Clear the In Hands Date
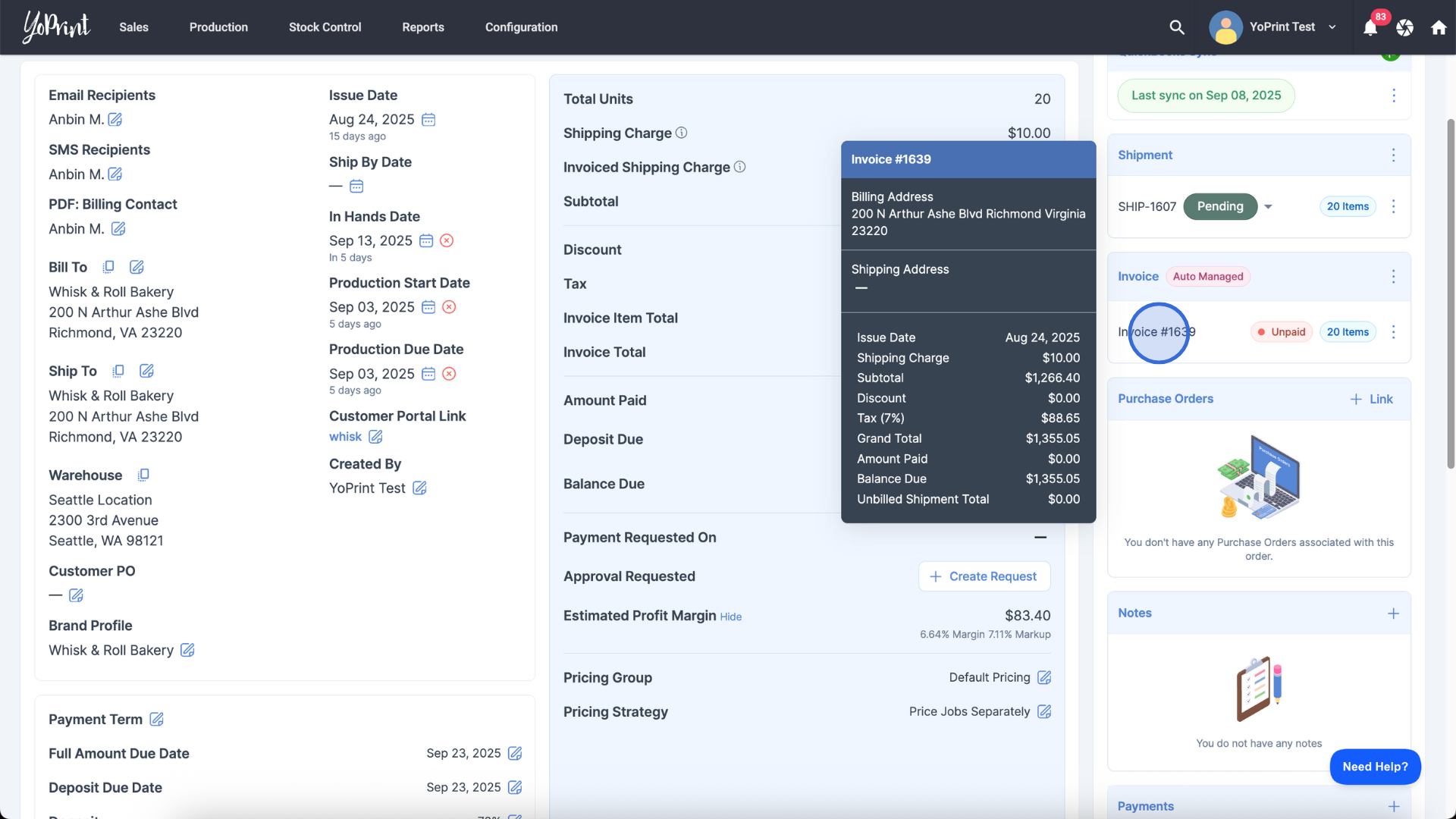This screenshot has width=1456, height=819. click(x=447, y=240)
